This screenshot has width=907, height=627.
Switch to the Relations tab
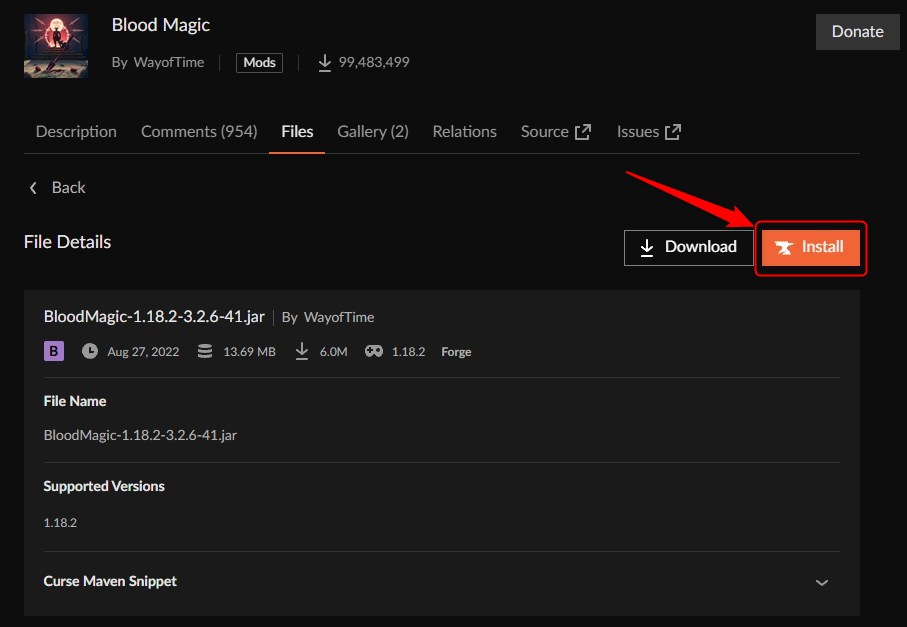[464, 132]
